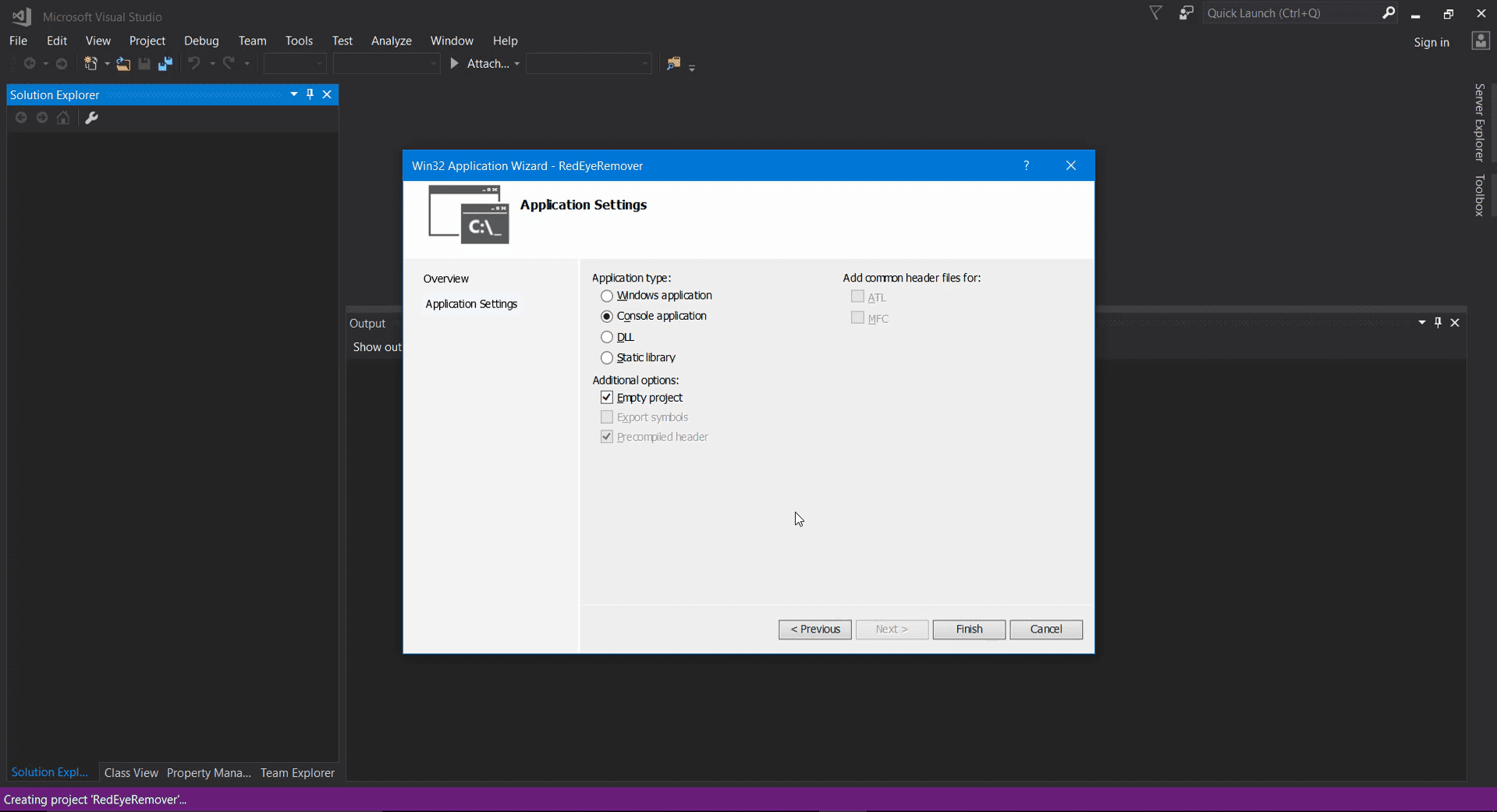Expand the Redo history dropdown arrow
Viewport: 1497px width, 812px height.
247,64
